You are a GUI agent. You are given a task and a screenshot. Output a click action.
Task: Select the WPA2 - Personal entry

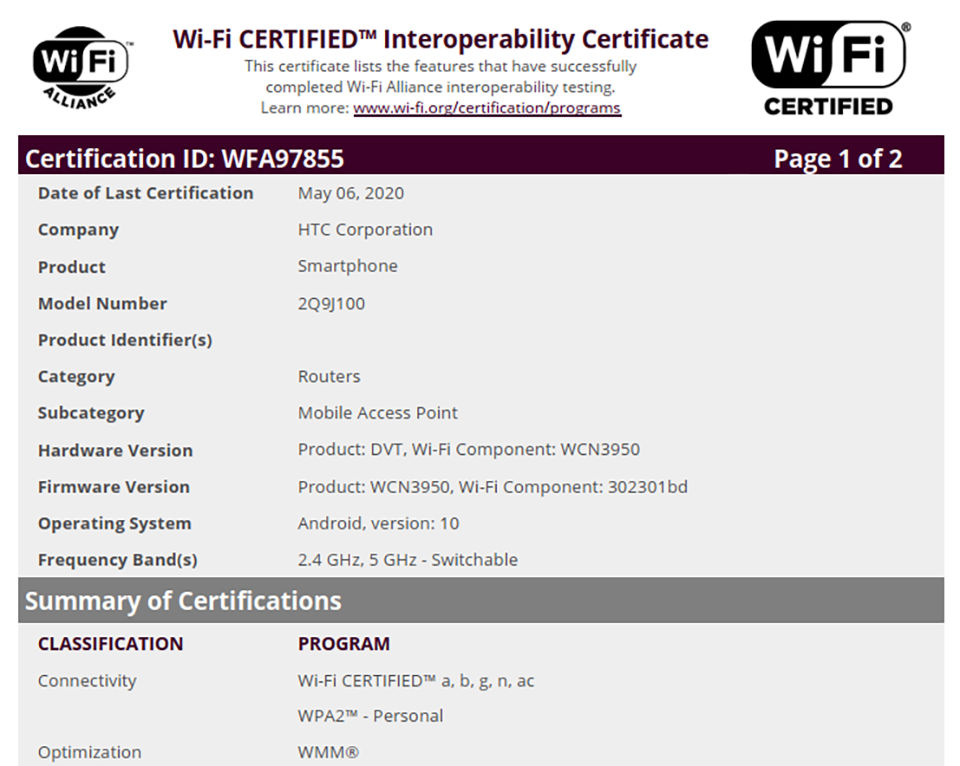pyautogui.click(x=370, y=716)
